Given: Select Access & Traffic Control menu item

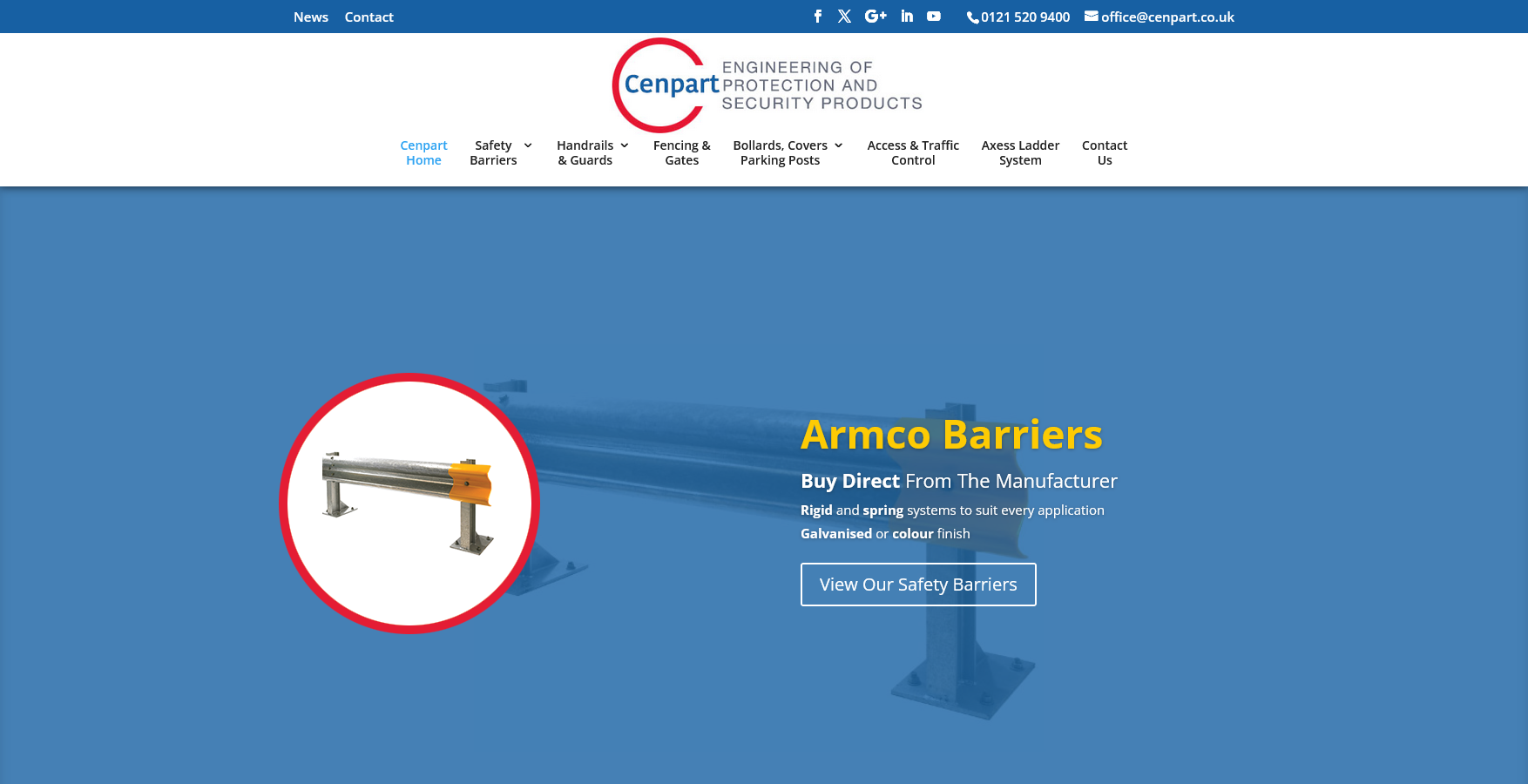Looking at the screenshot, I should tap(913, 152).
